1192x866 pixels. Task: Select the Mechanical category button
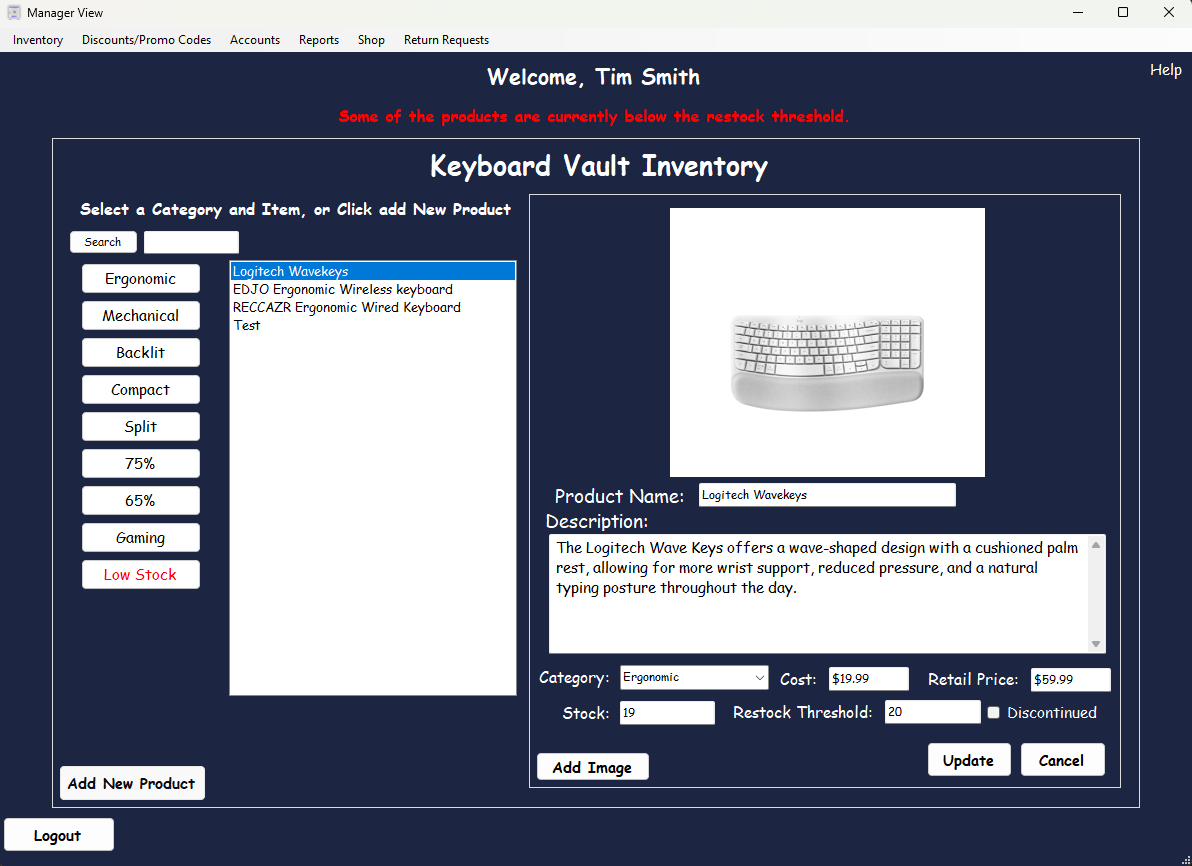(x=140, y=316)
